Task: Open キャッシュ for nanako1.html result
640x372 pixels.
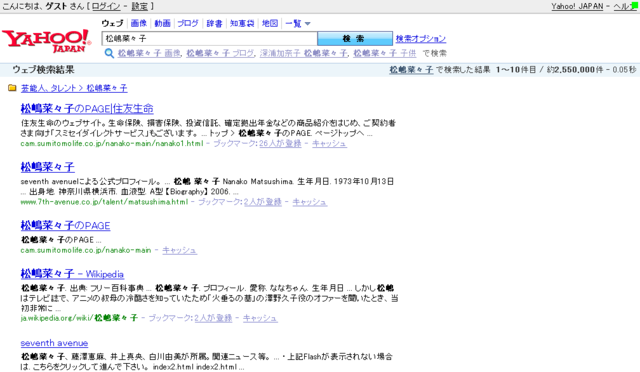Action: (x=329, y=143)
